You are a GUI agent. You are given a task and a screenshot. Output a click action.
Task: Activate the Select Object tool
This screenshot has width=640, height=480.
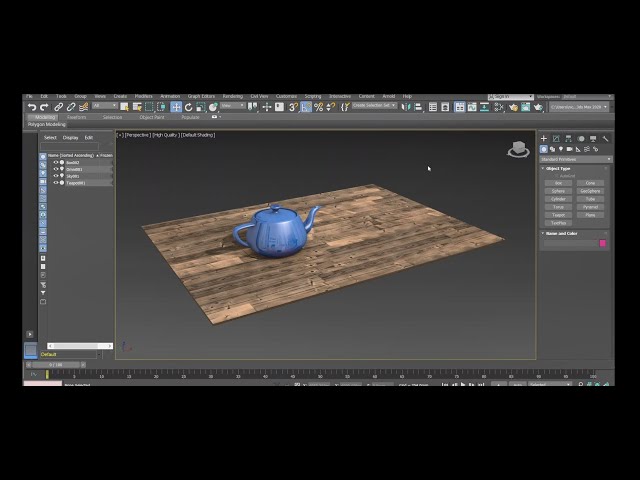coord(124,107)
